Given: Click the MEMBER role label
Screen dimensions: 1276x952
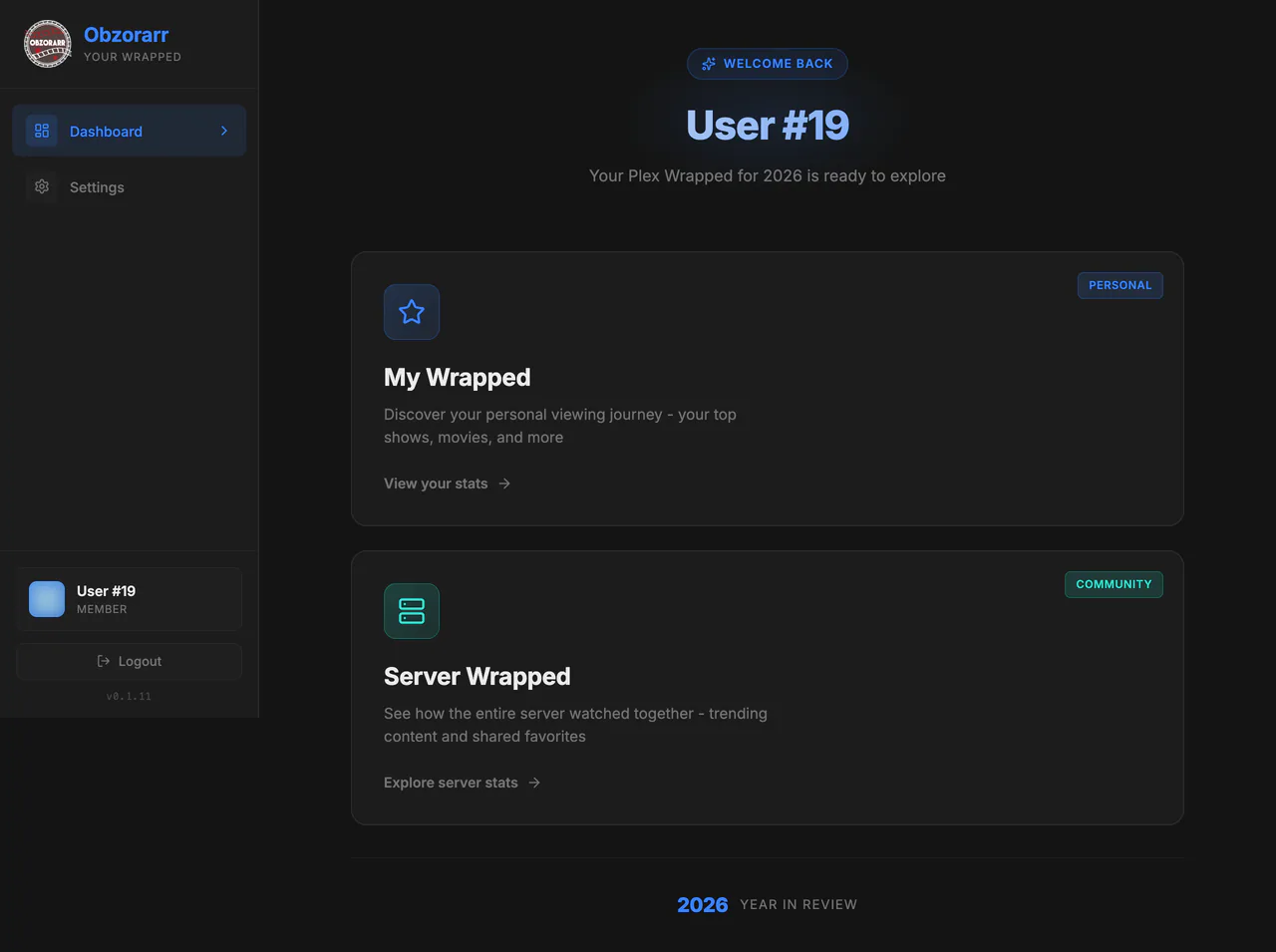Looking at the screenshot, I should click(102, 609).
